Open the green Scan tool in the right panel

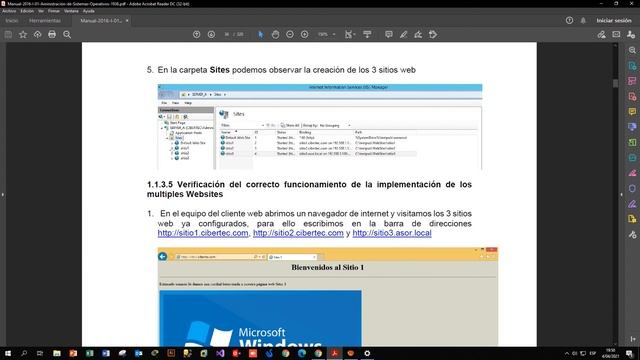click(632, 142)
